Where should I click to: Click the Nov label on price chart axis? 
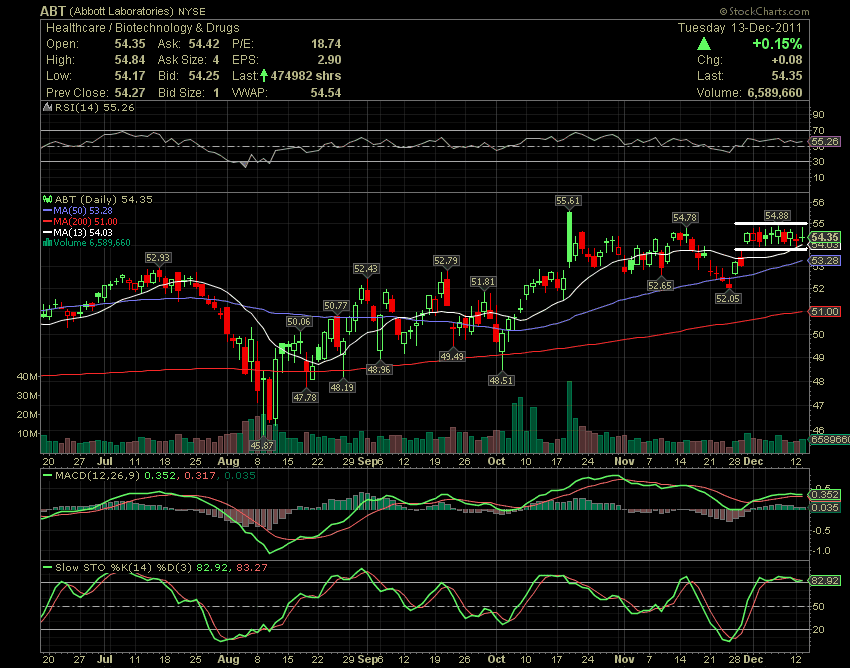(624, 461)
